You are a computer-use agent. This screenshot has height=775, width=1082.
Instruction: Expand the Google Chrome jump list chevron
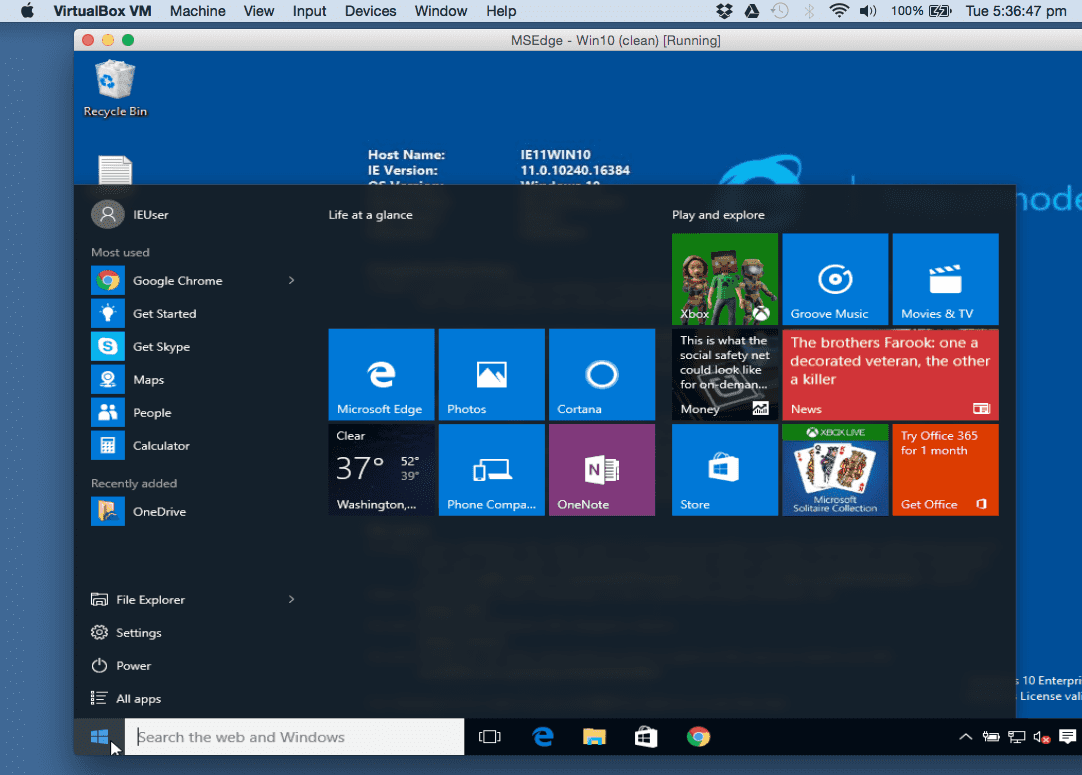click(290, 280)
